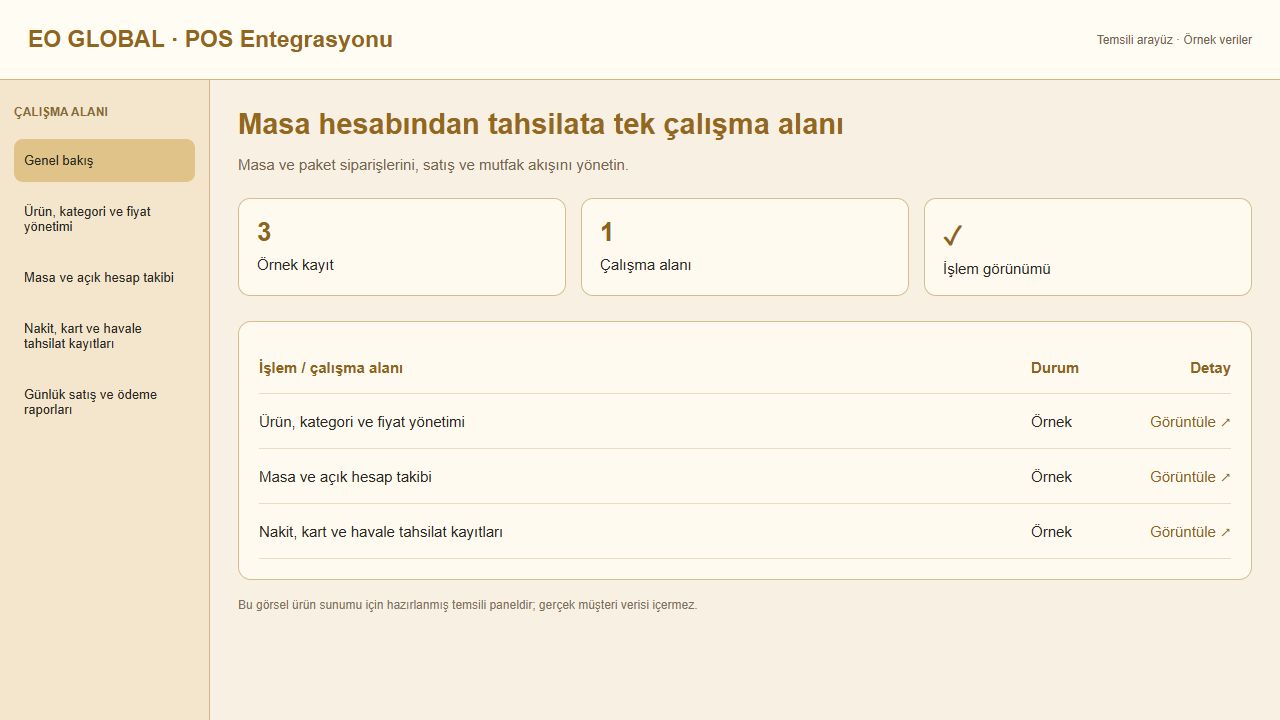Click the number 1 in Çalışma alanı card

607,232
